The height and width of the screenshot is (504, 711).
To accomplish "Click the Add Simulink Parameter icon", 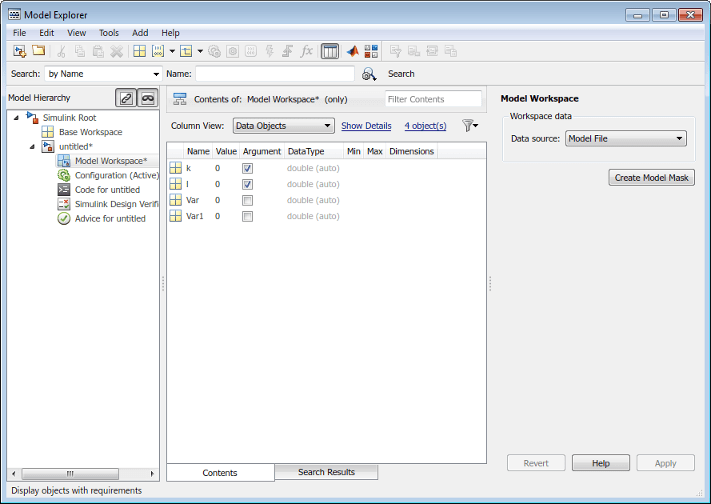I will click(158, 51).
